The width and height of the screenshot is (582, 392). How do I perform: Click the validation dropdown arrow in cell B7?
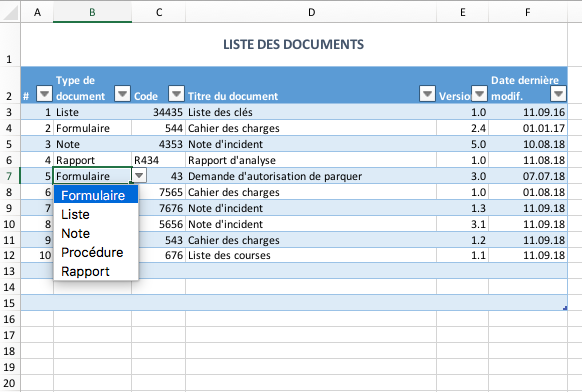click(x=139, y=175)
